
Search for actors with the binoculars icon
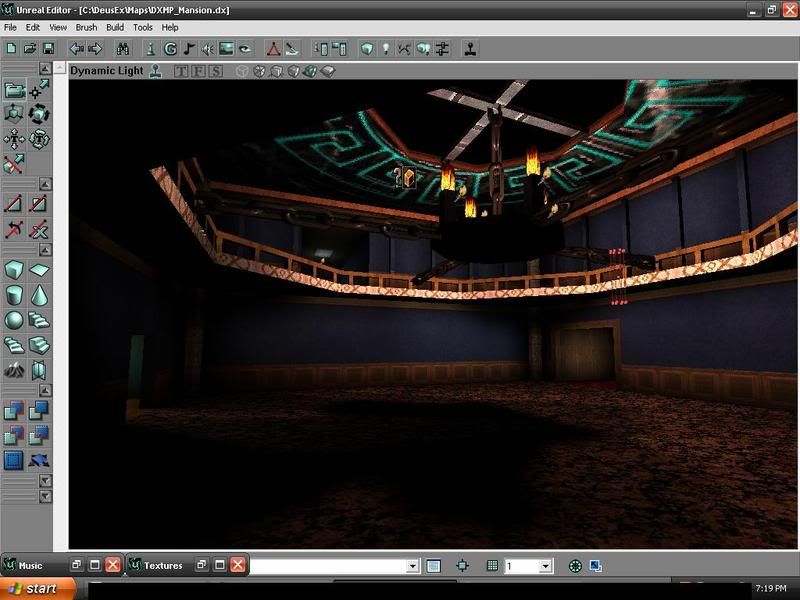pos(122,49)
